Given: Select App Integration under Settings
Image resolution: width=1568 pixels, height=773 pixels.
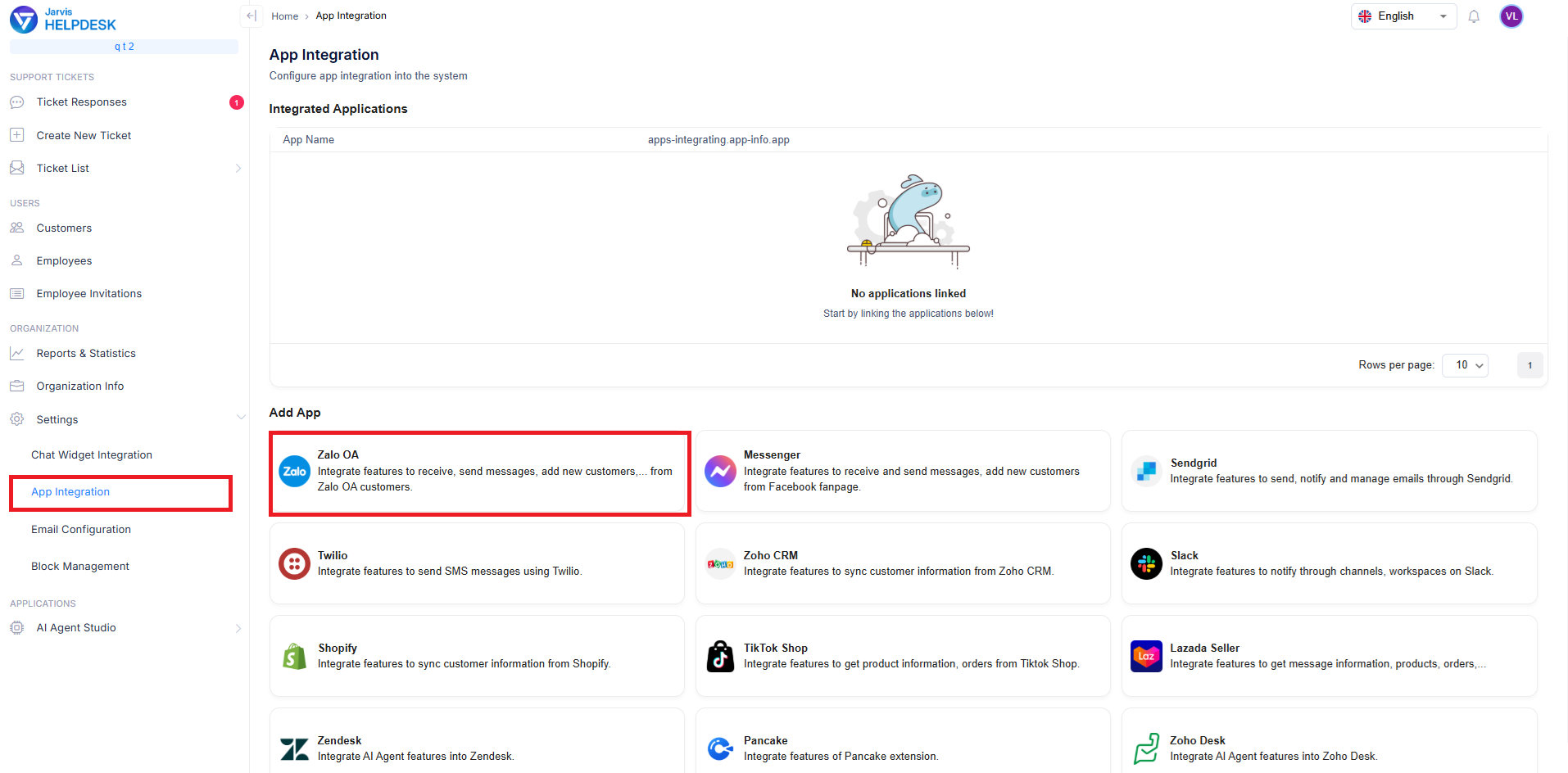Looking at the screenshot, I should coord(70,491).
